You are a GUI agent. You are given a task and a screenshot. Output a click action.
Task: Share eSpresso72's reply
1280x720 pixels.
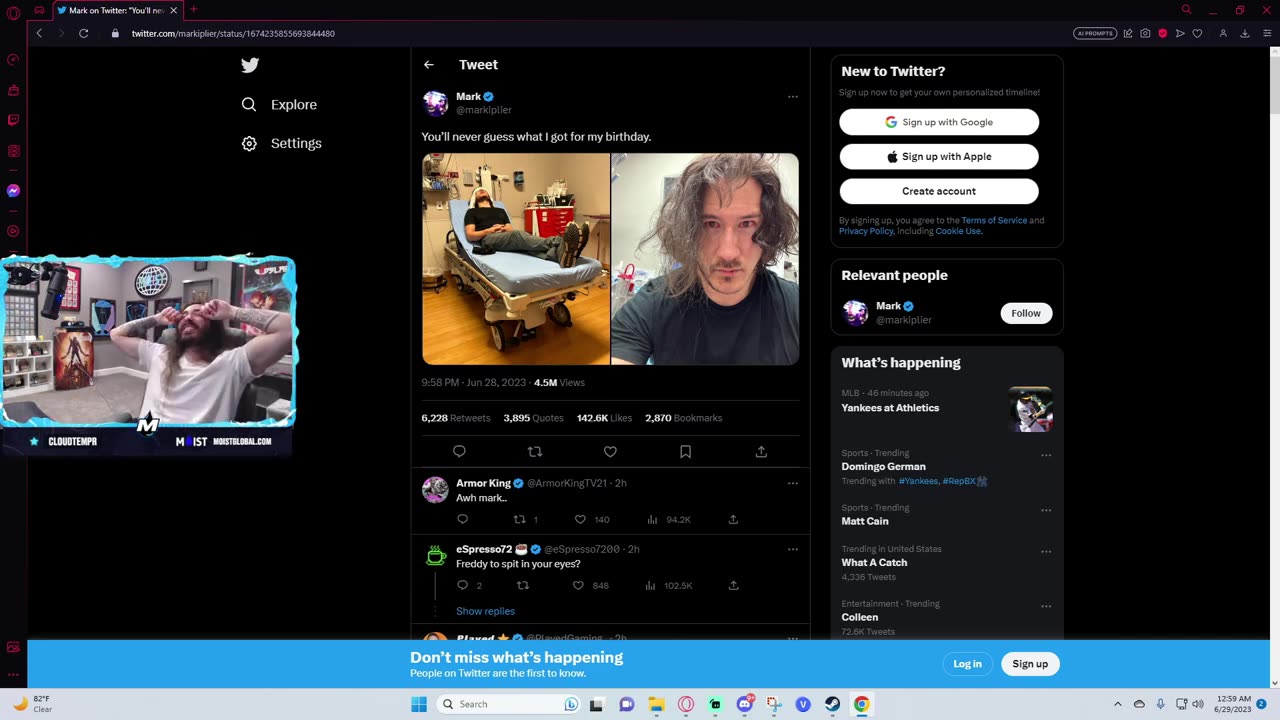tap(733, 586)
